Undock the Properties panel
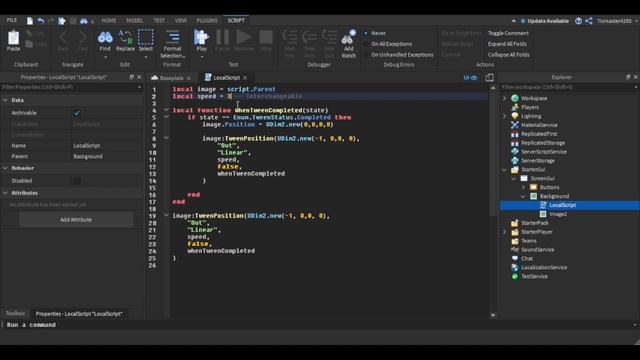The image size is (640, 360). [x=131, y=77]
